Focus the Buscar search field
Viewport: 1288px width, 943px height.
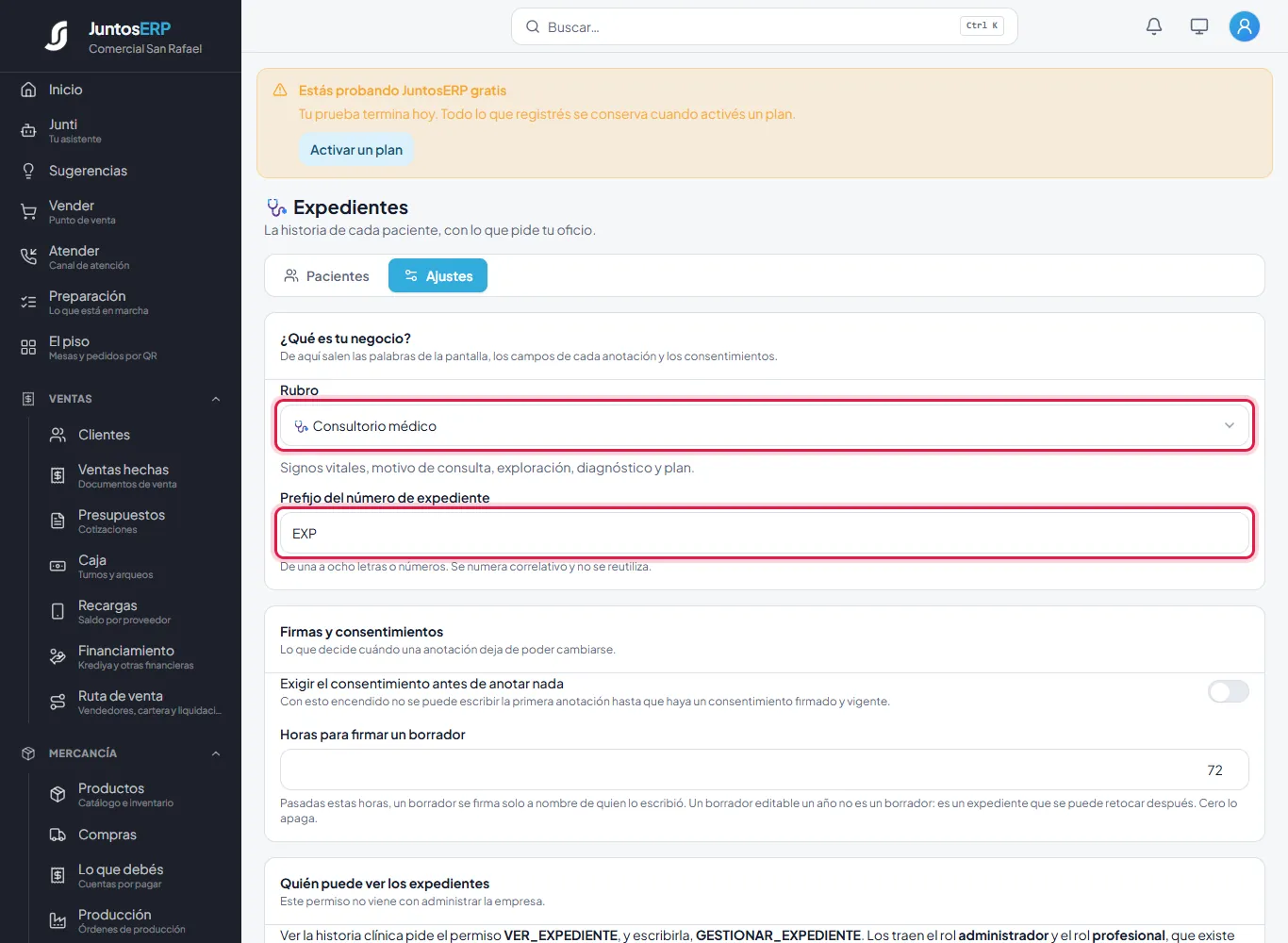click(x=765, y=26)
